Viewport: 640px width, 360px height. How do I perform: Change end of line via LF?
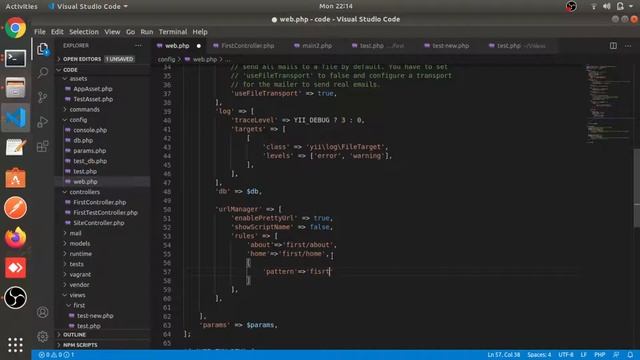[584, 355]
